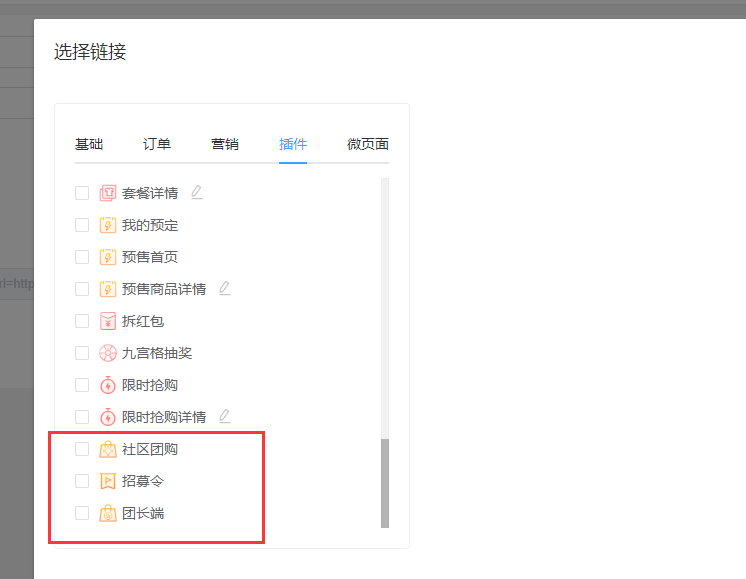
Task: Click the 我的预定 icon
Action: [108, 225]
